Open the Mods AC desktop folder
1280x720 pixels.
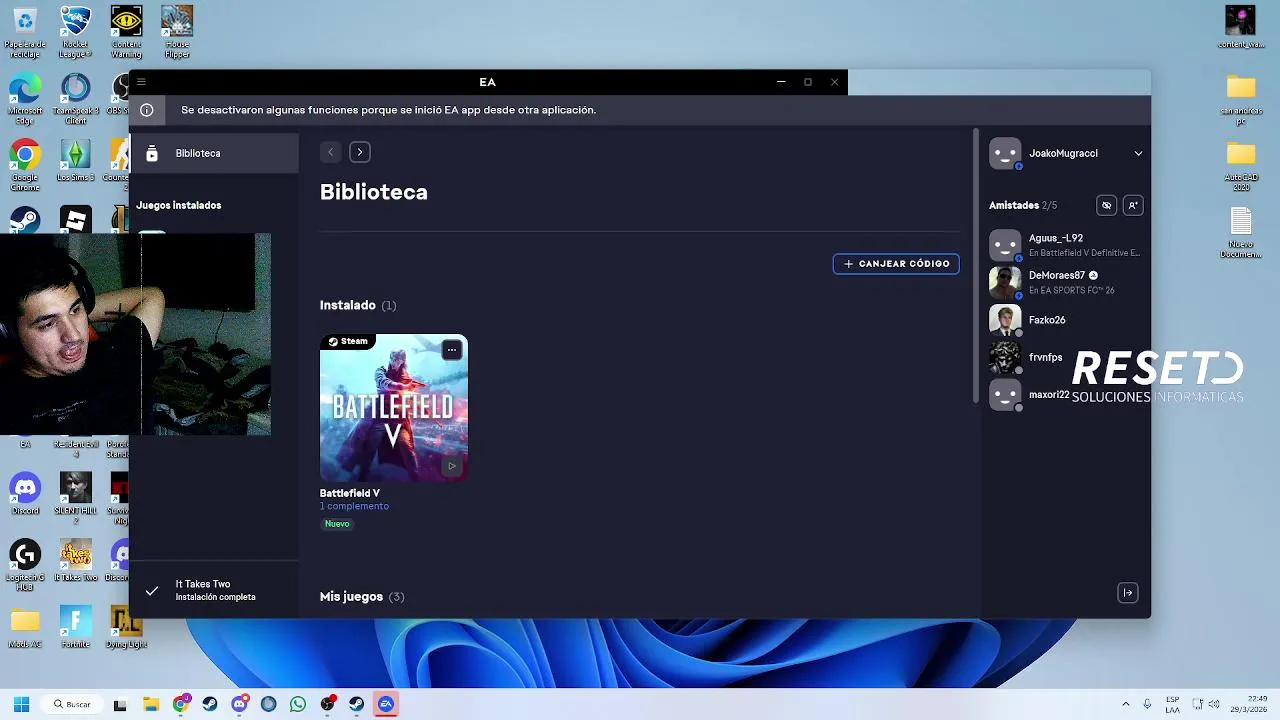click(25, 628)
